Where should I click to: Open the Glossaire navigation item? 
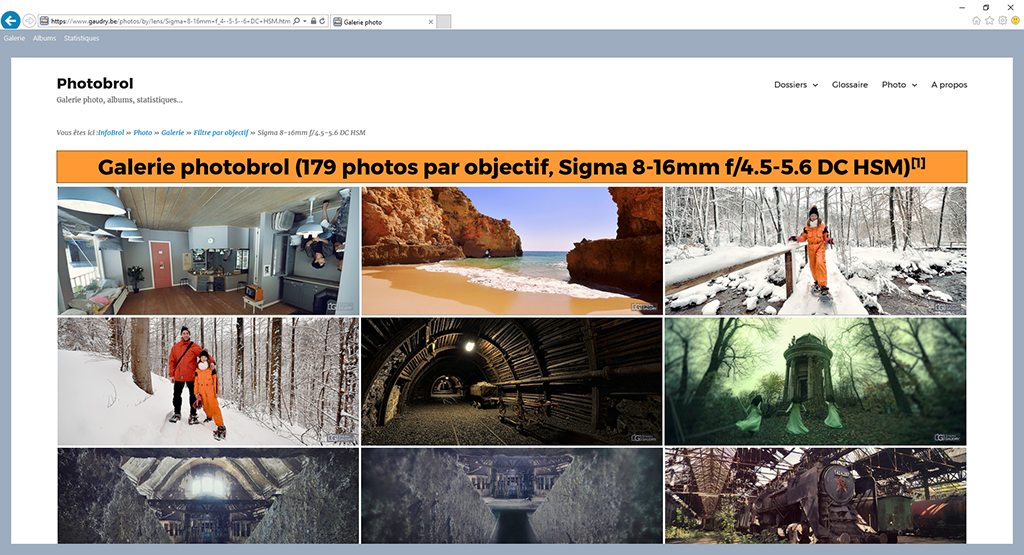(x=850, y=85)
